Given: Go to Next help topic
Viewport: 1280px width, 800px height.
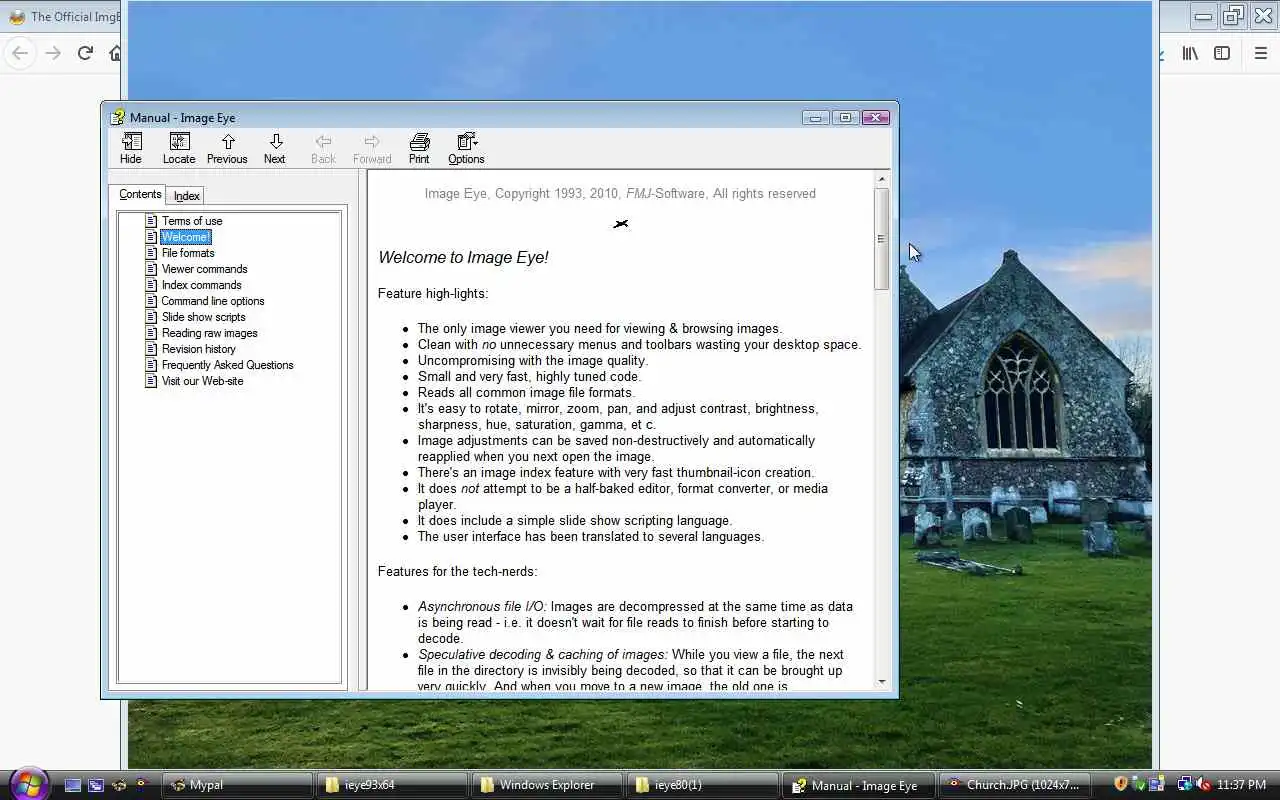Looking at the screenshot, I should point(275,148).
